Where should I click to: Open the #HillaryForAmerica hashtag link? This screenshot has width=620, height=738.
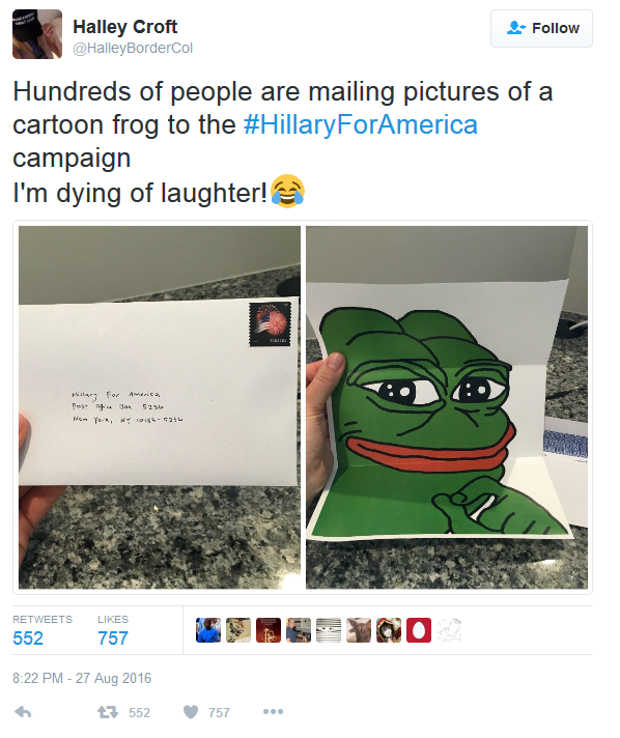pos(361,125)
